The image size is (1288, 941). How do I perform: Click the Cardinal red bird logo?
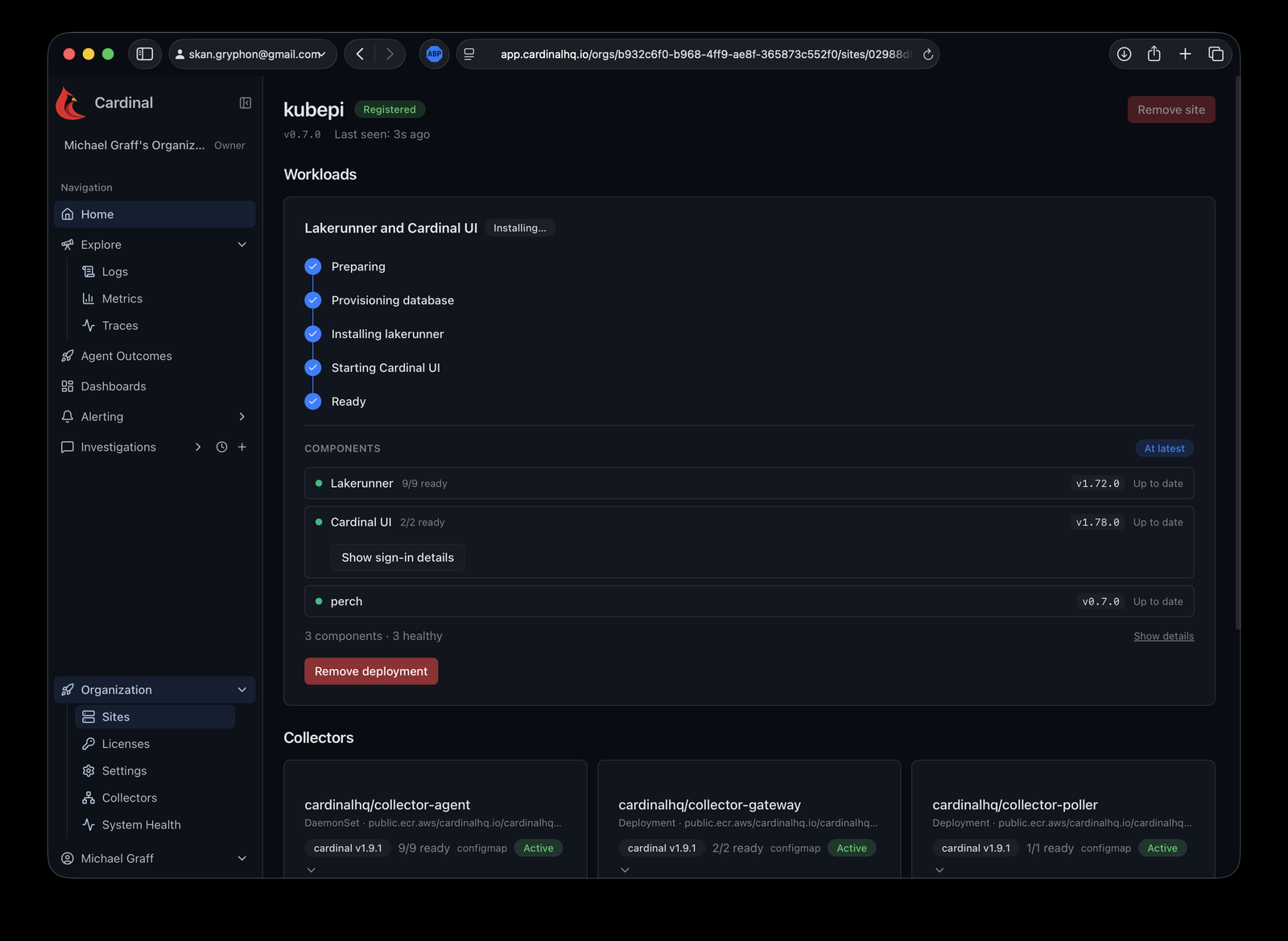[x=71, y=103]
